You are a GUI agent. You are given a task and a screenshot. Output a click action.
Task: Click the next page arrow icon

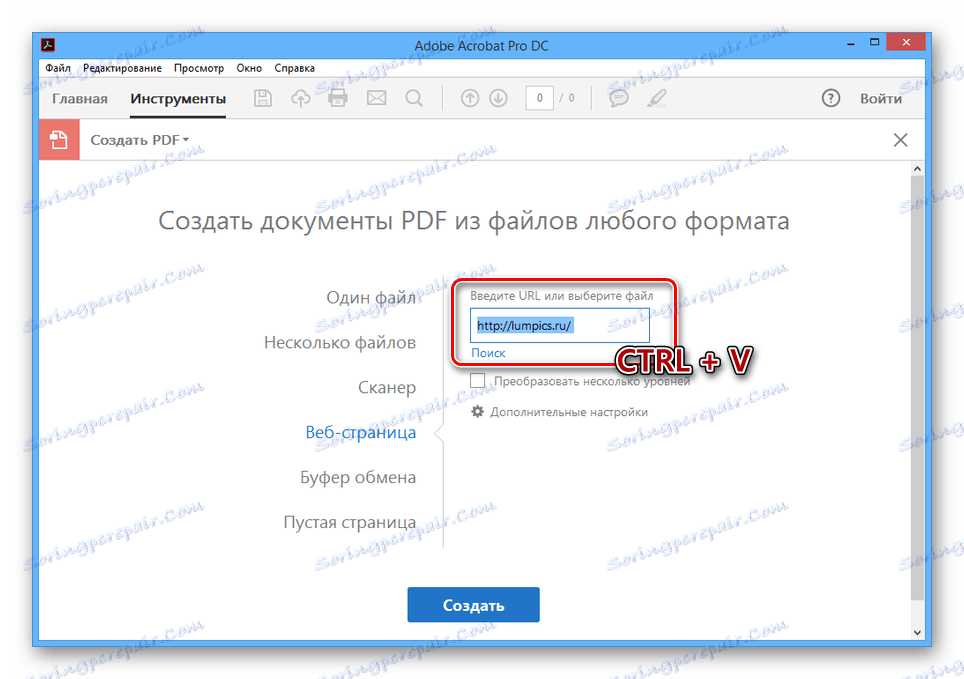498,97
